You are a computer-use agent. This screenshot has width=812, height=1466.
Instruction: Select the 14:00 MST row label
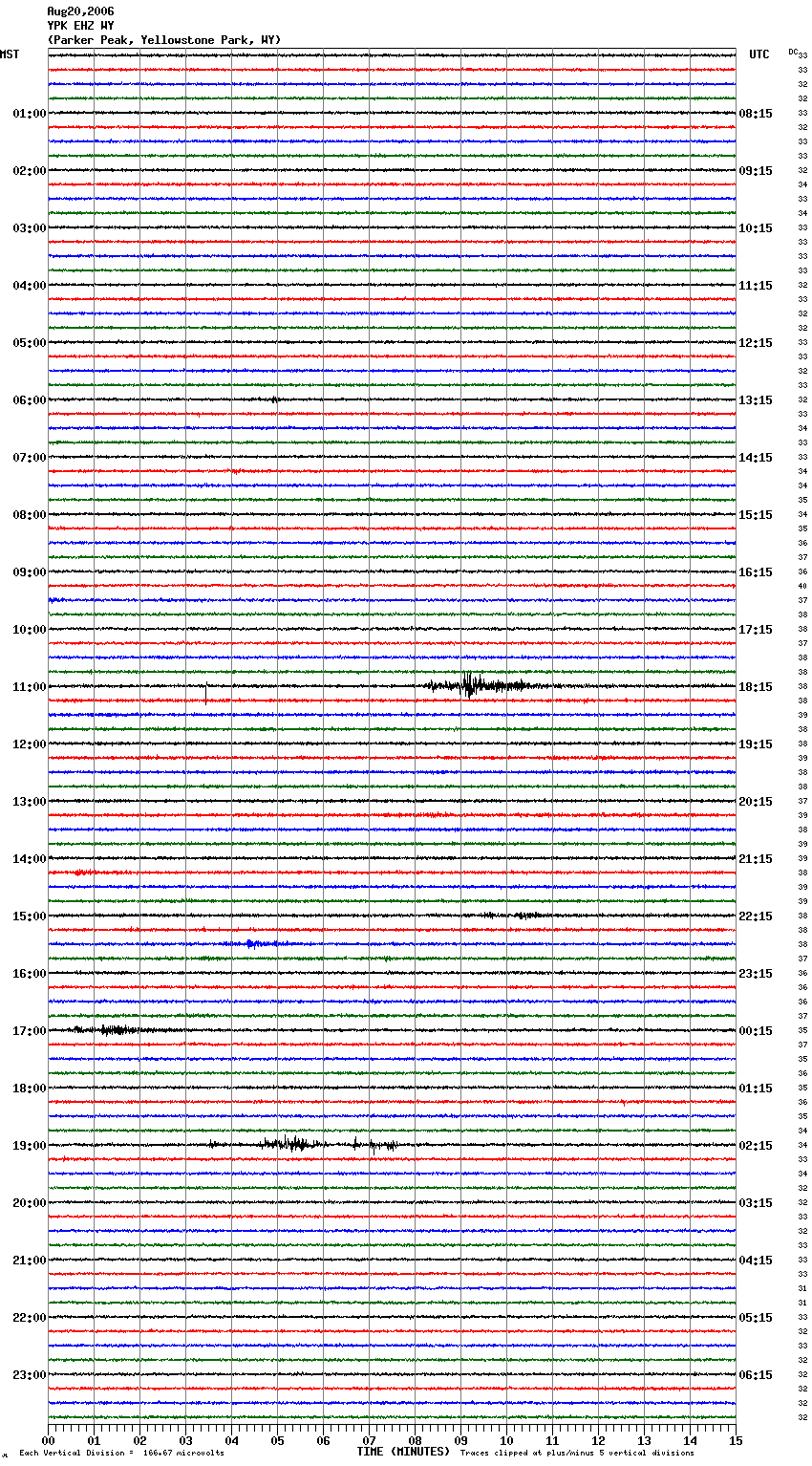[x=30, y=859]
